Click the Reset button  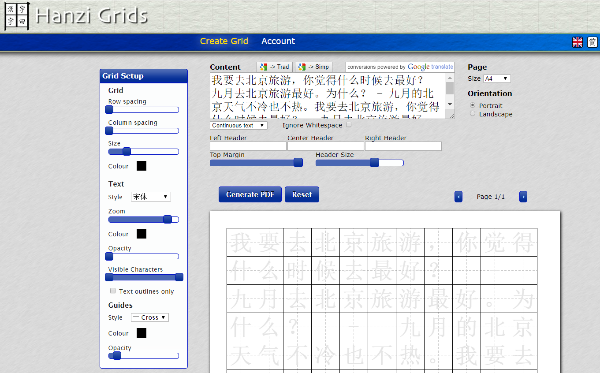(302, 194)
